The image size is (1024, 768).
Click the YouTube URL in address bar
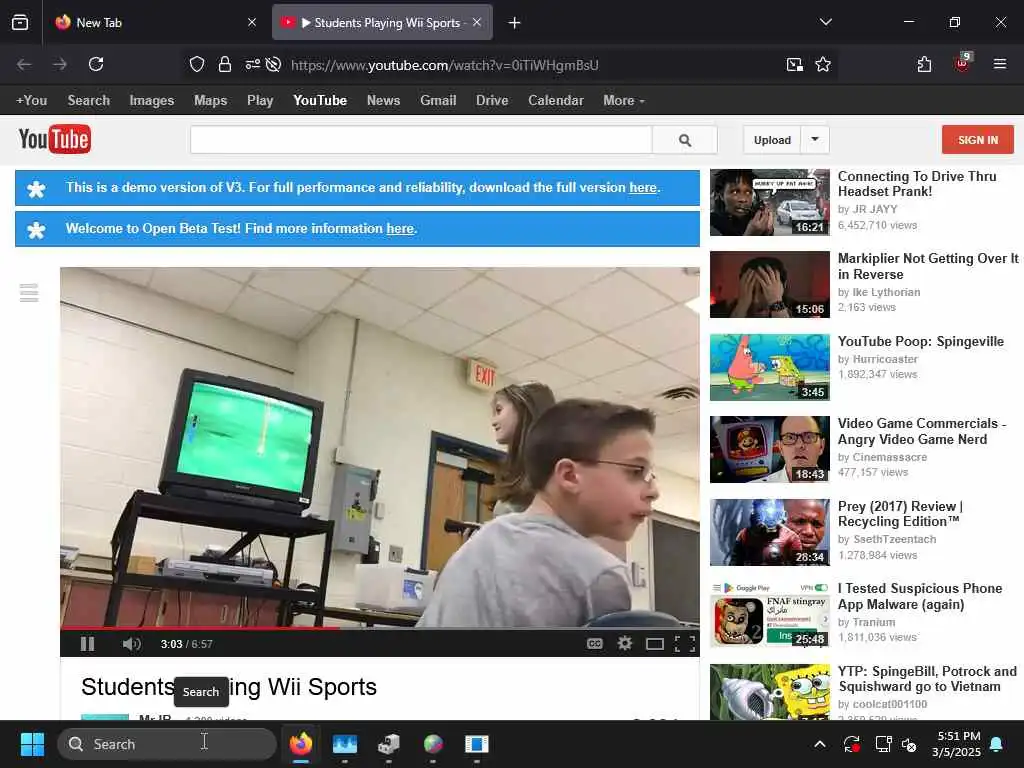pyautogui.click(x=445, y=65)
